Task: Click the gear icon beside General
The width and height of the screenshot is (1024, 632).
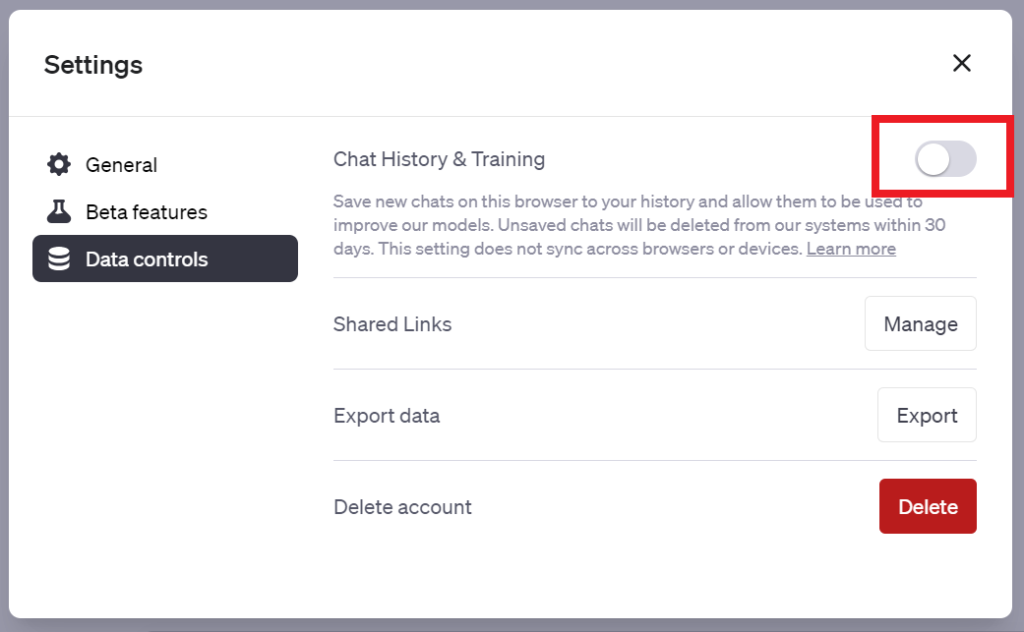Action: tap(59, 165)
